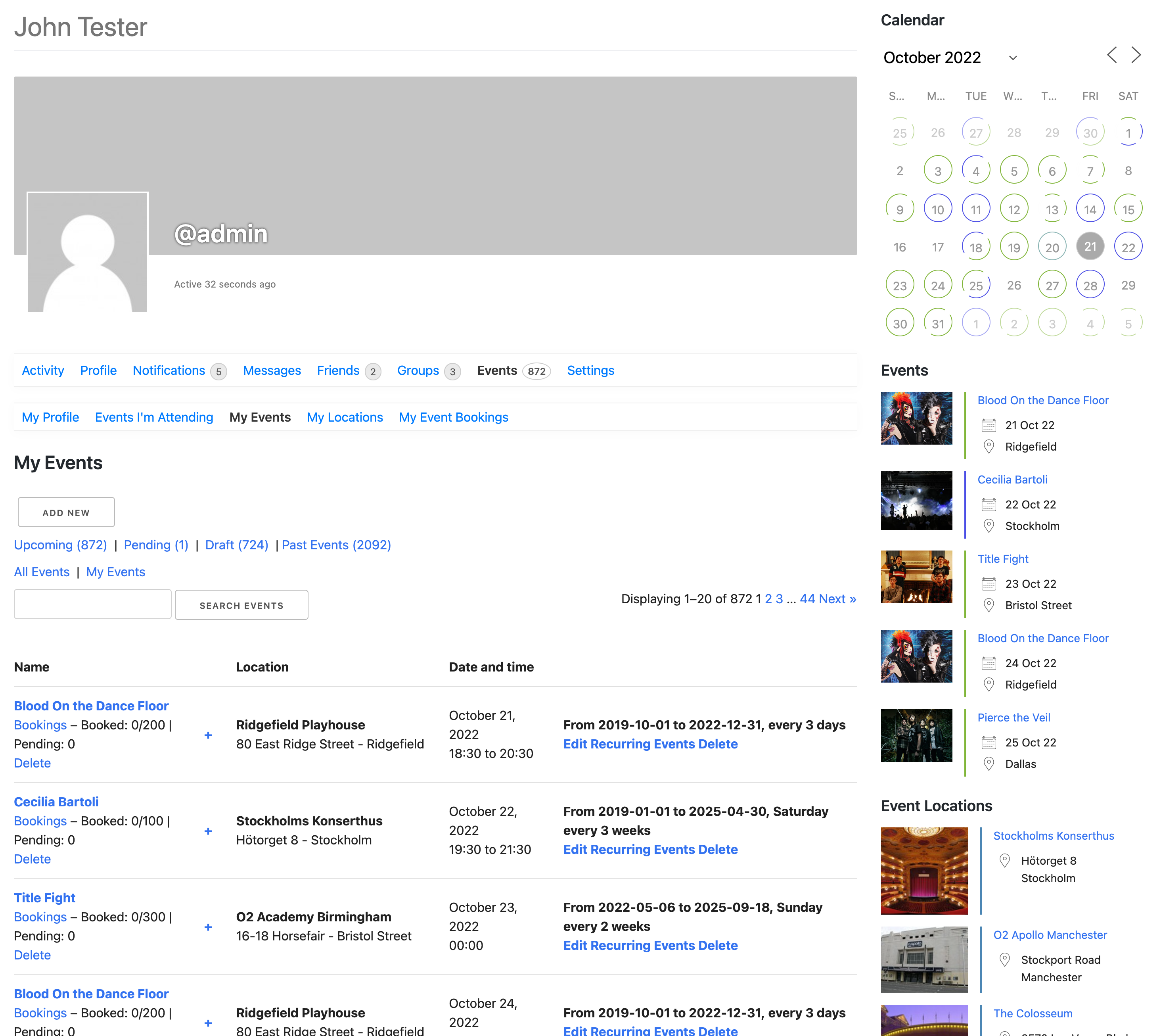Click the SEARCH EVENTS button
This screenshot has width=1161, height=1036.
pyautogui.click(x=241, y=605)
